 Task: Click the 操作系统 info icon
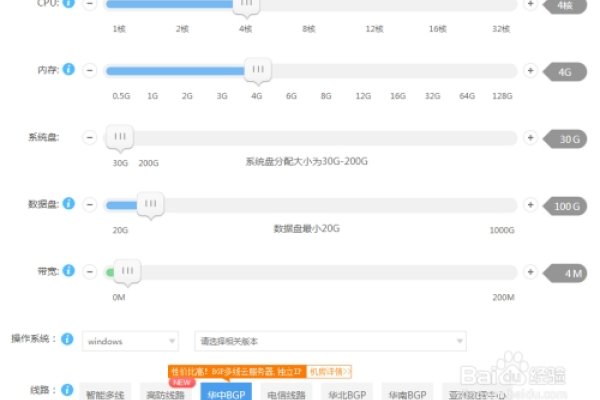pos(67,339)
